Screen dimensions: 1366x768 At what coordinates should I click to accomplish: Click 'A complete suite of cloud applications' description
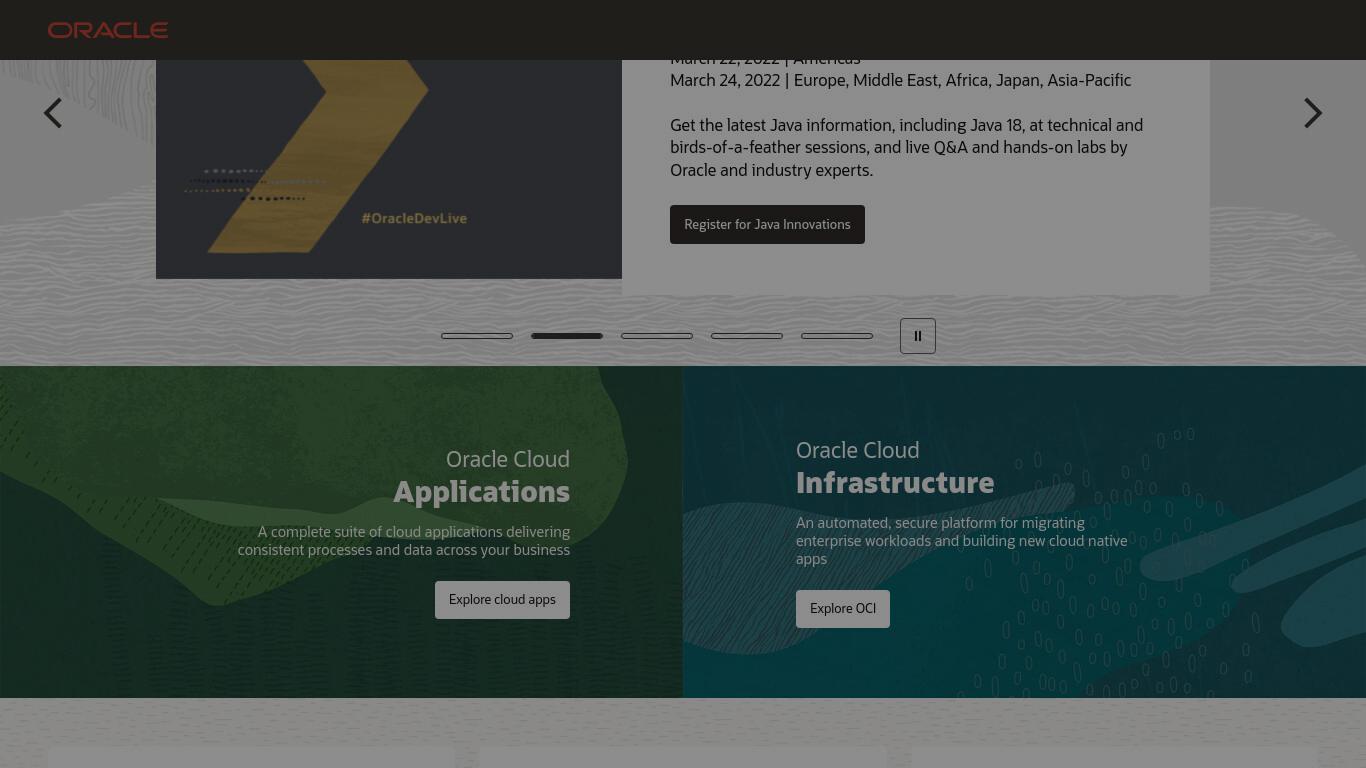(x=404, y=541)
